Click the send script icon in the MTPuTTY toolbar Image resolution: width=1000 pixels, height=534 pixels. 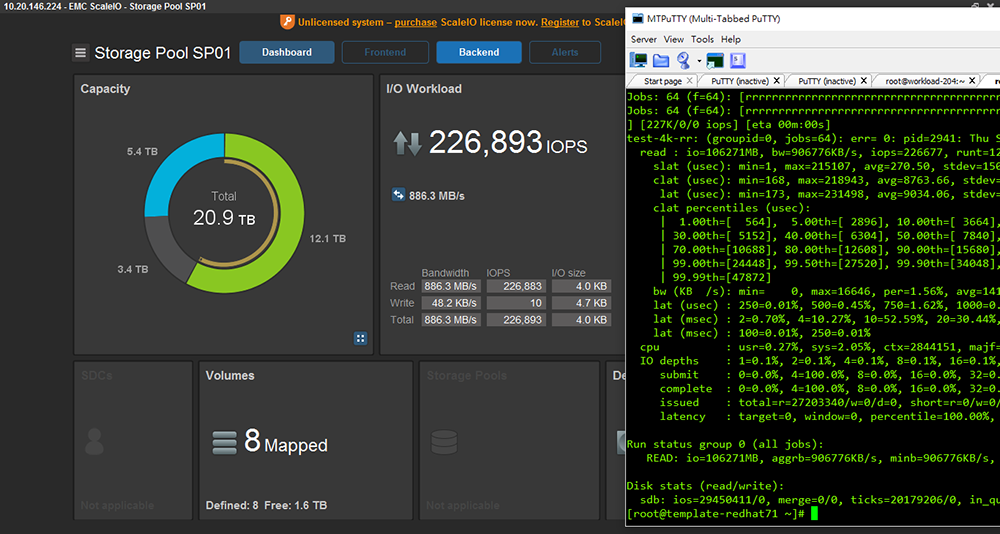click(x=738, y=61)
